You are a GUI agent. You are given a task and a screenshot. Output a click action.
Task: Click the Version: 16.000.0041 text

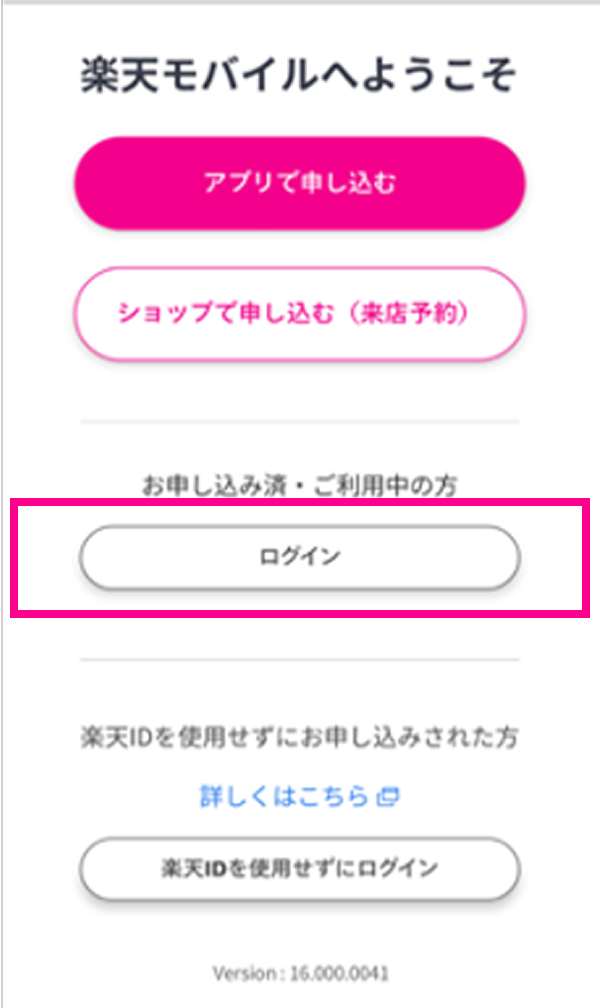tap(300, 972)
